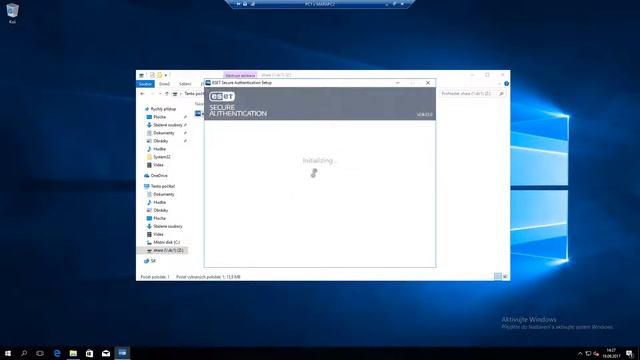
Task: Show hidden system tray icons
Action: [x=580, y=353]
